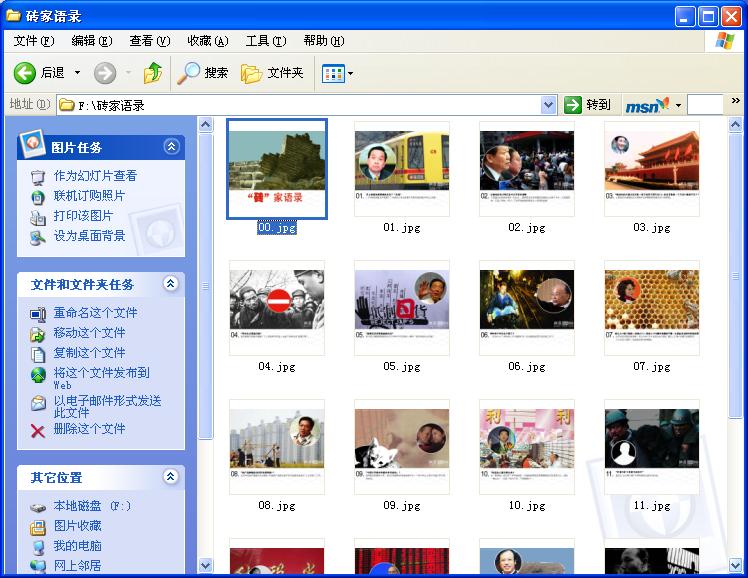Click the printer icon beside 打印该图片

pos(38,217)
